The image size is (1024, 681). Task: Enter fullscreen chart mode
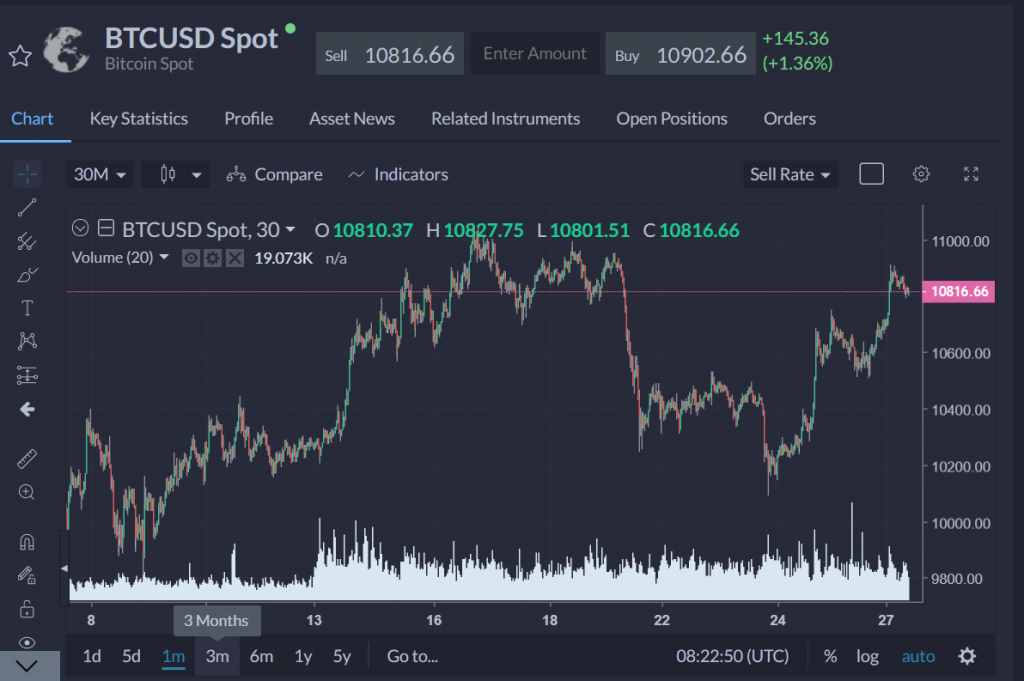(971, 174)
